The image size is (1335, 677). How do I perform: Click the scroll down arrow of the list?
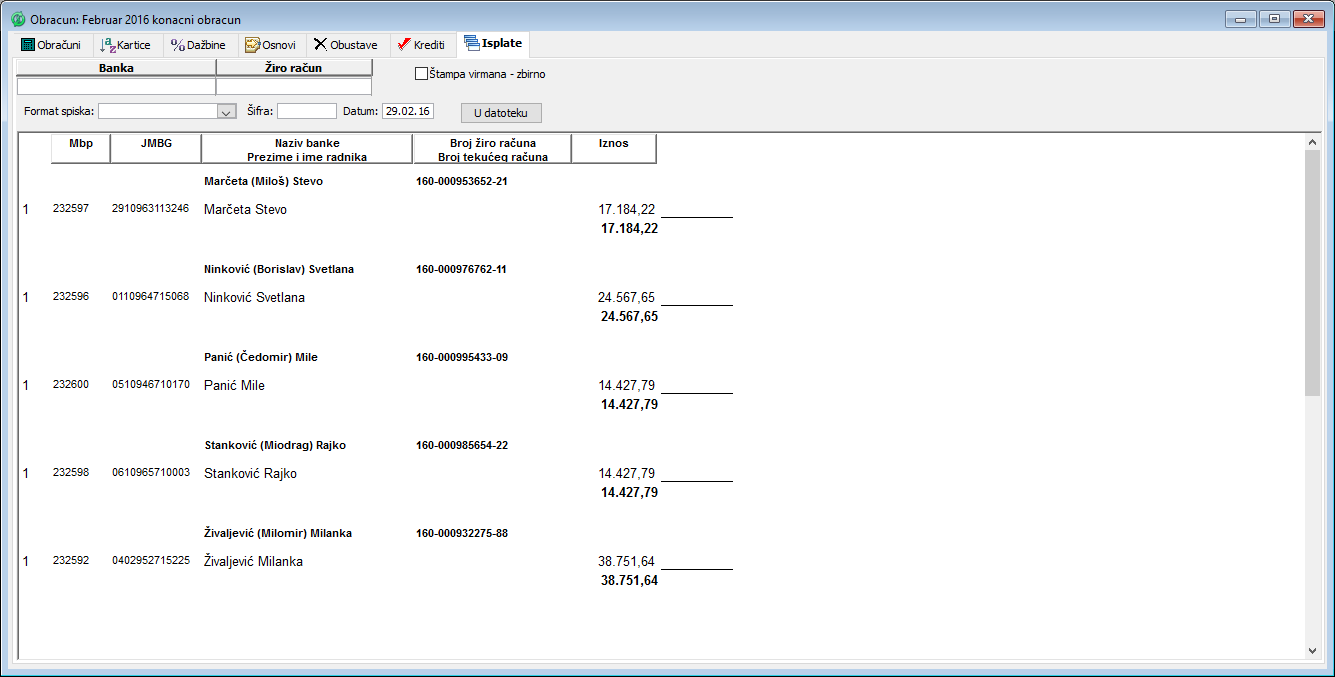(x=1313, y=650)
